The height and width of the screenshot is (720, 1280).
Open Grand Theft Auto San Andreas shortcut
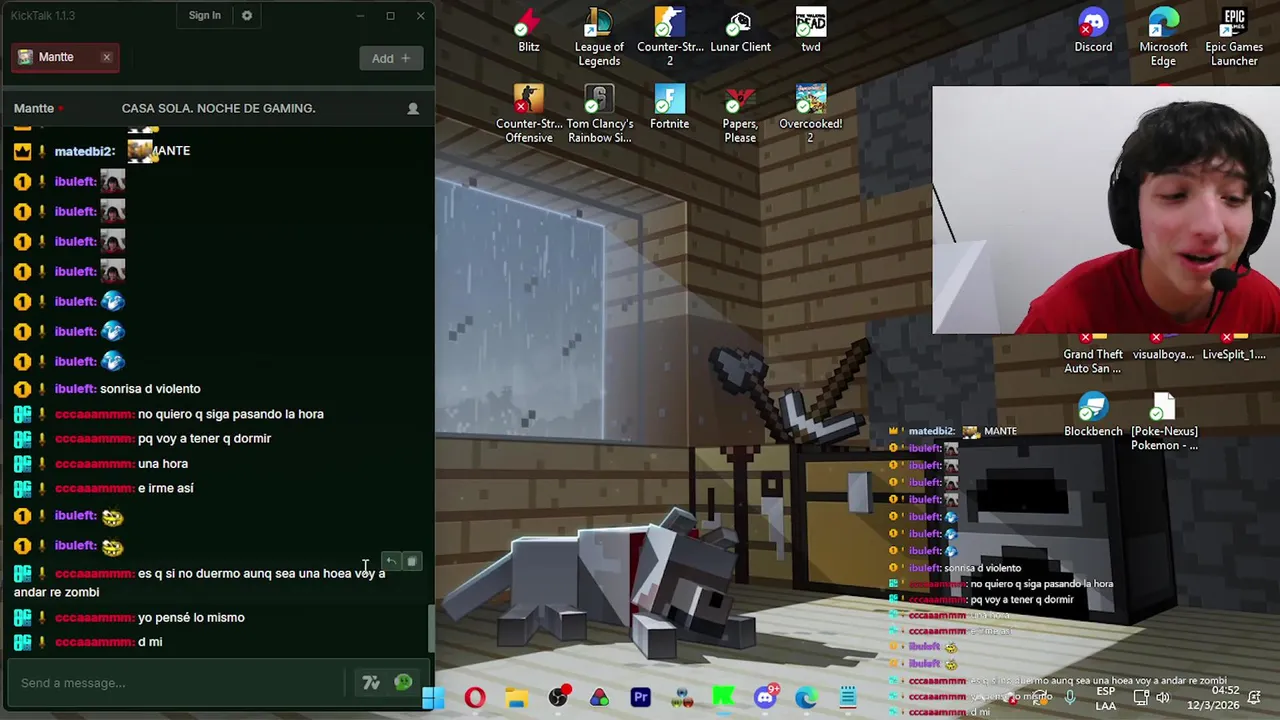pyautogui.click(x=1093, y=354)
